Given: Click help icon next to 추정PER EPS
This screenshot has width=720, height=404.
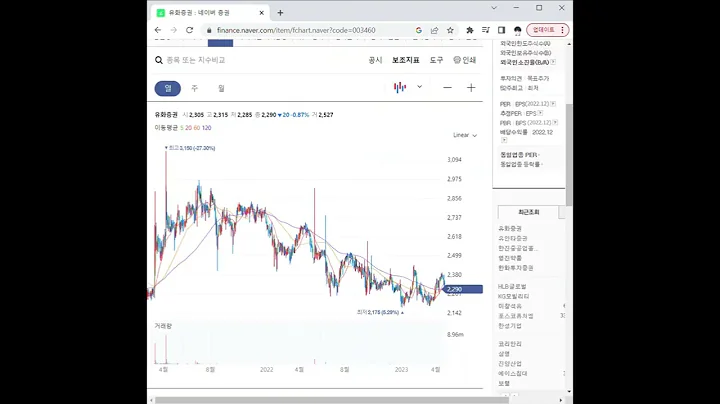Looking at the screenshot, I should pos(540,113).
